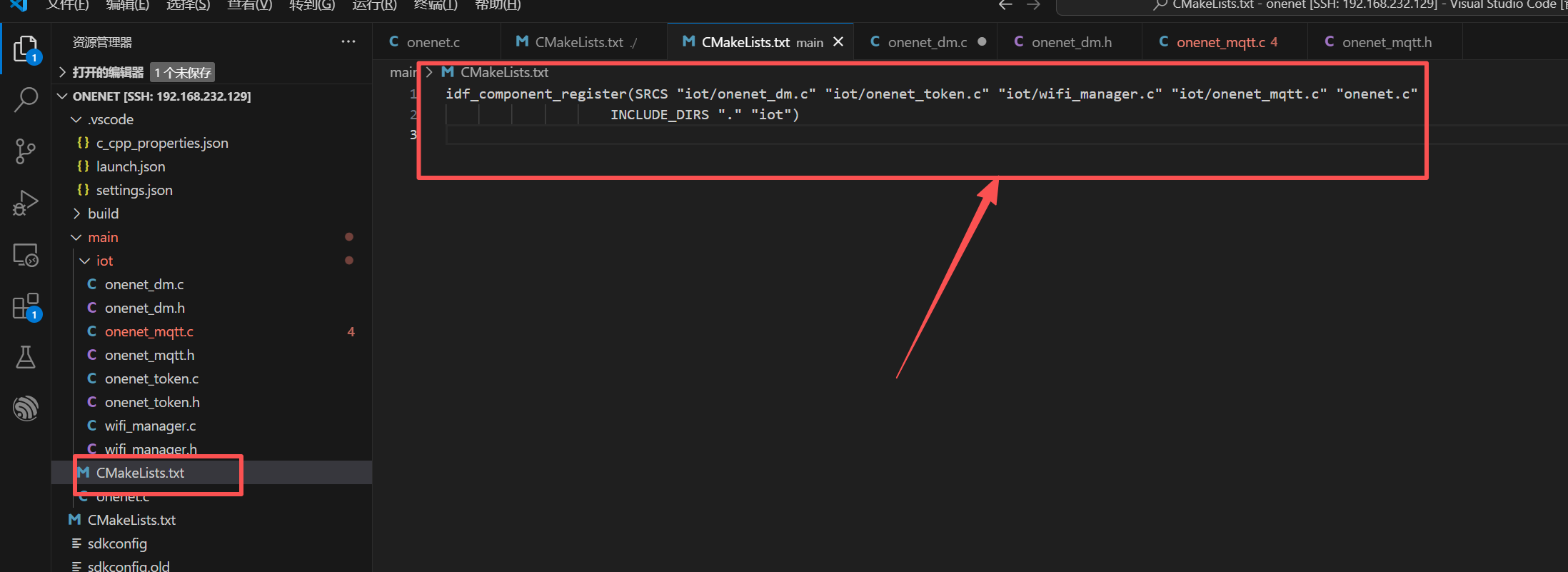Close the CMakeLists.txt main tab
This screenshot has width=1568, height=572.
pos(838,42)
